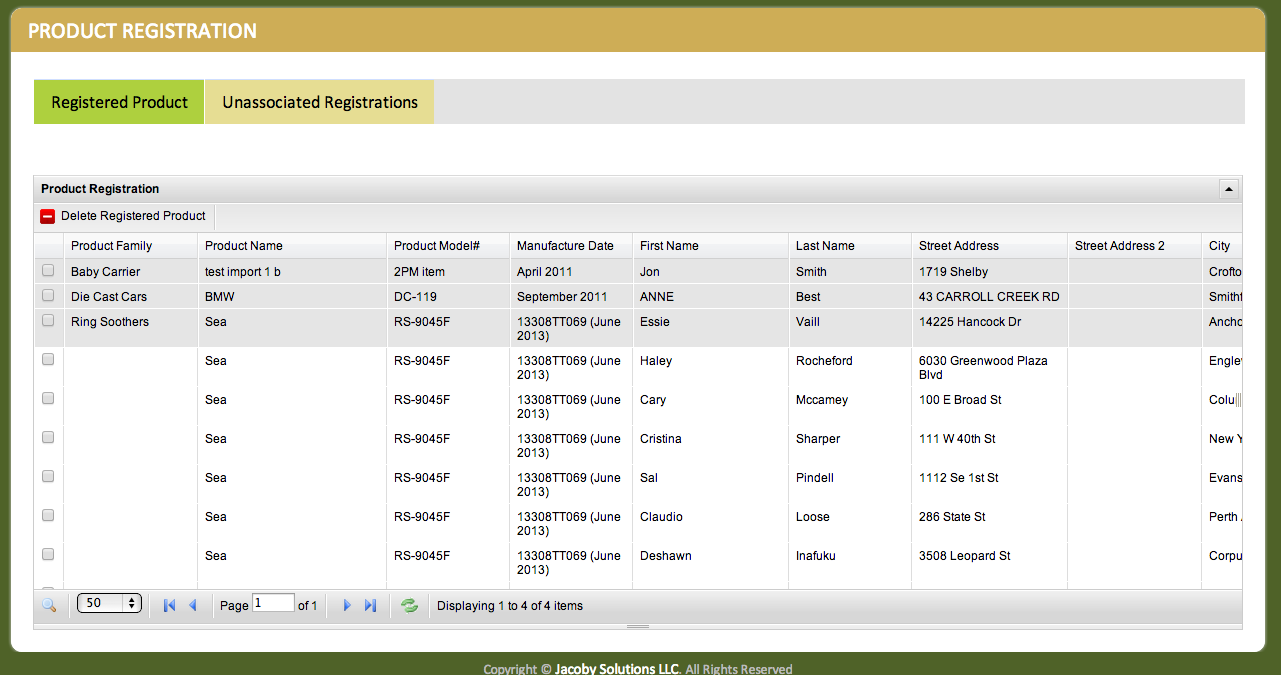
Task: Select the checkbox in Haley Rocheford's row
Action: point(48,359)
